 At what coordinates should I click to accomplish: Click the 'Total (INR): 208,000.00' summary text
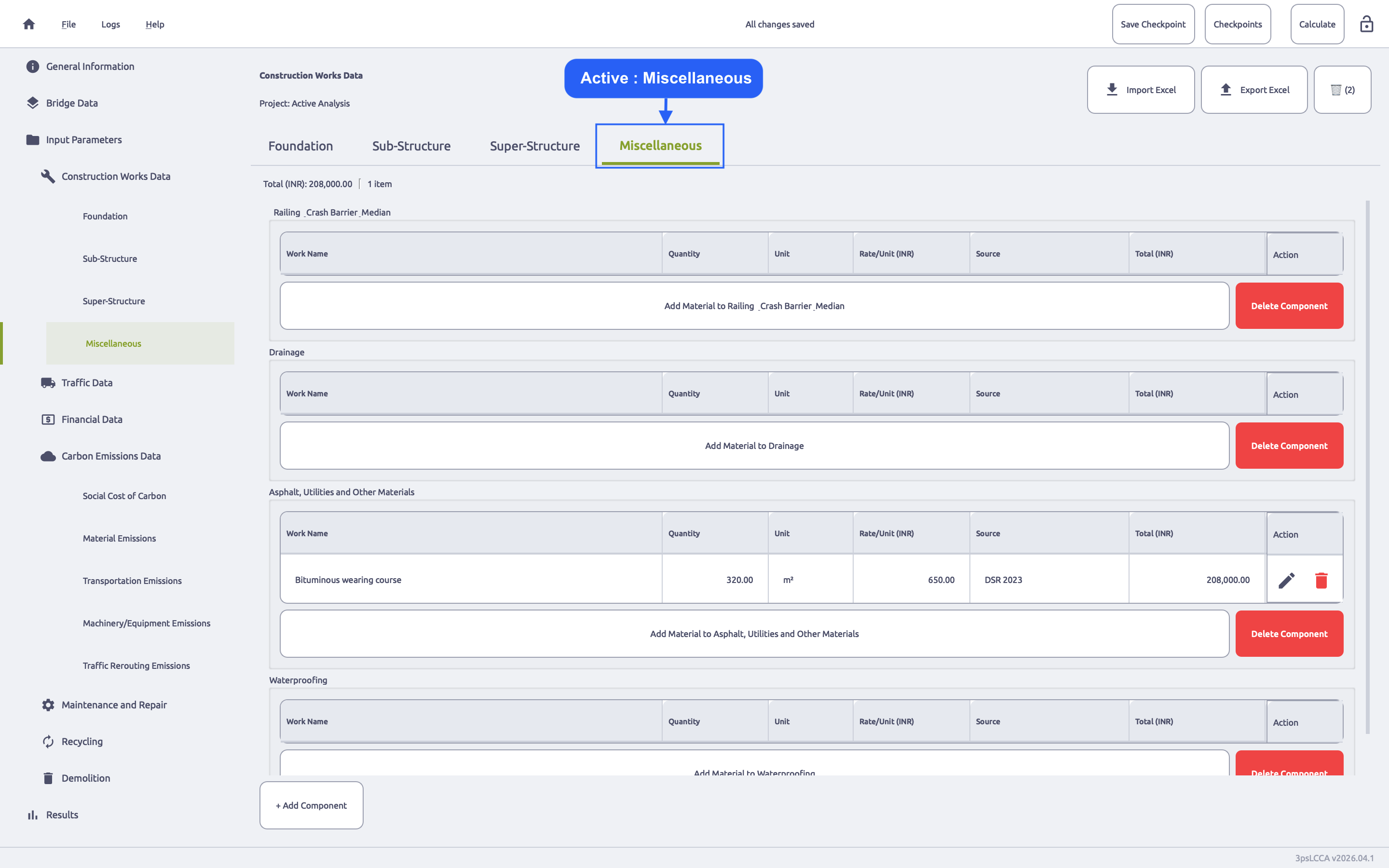tap(308, 184)
